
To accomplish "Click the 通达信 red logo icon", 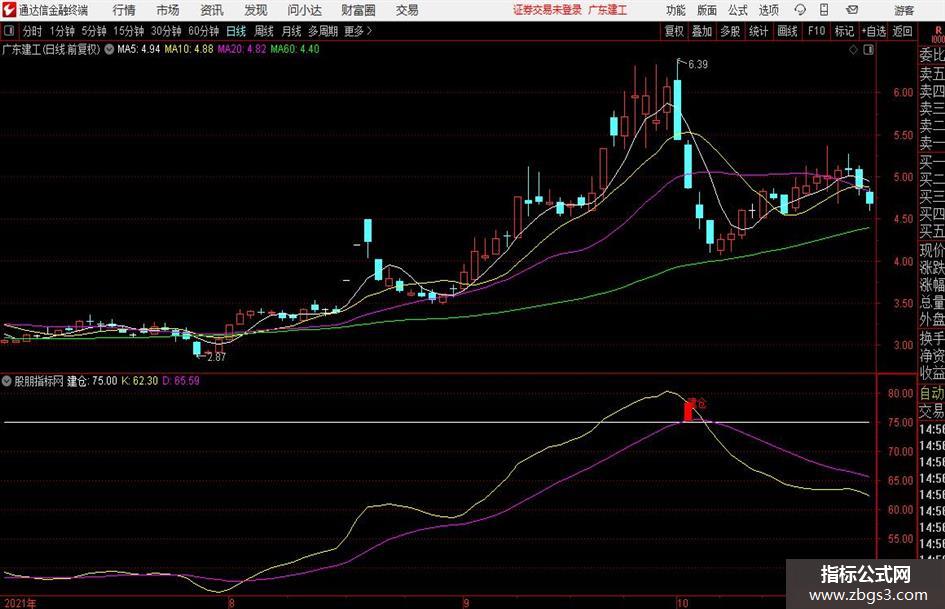I will click(9, 10).
